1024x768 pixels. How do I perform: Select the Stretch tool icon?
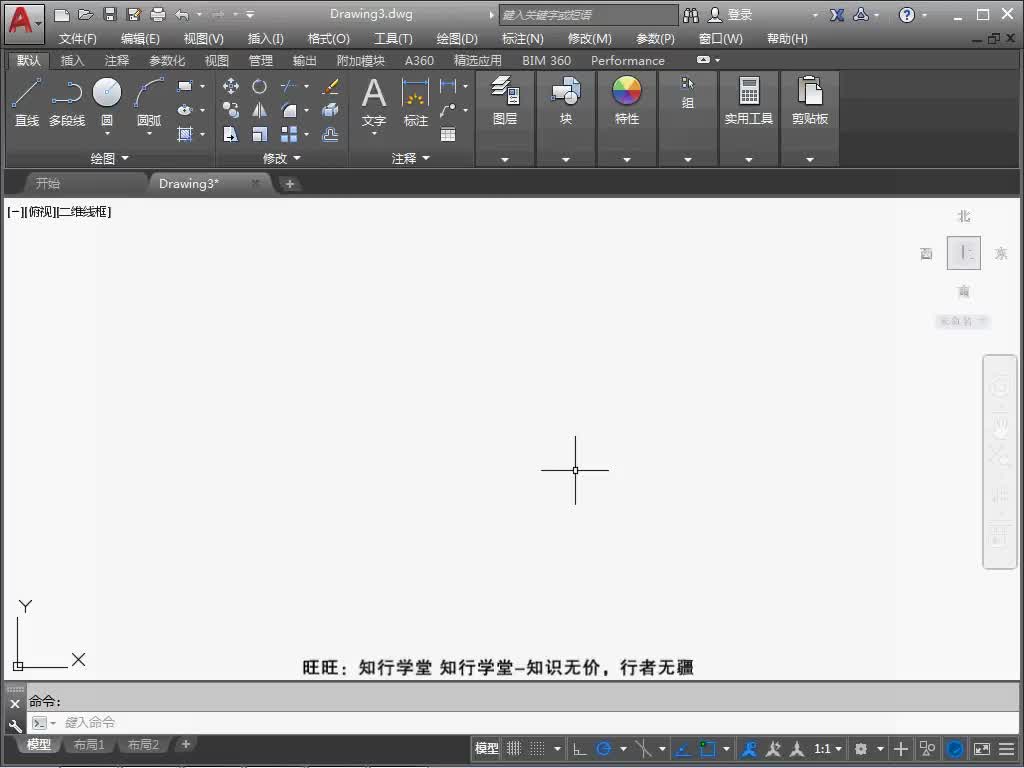(231, 135)
